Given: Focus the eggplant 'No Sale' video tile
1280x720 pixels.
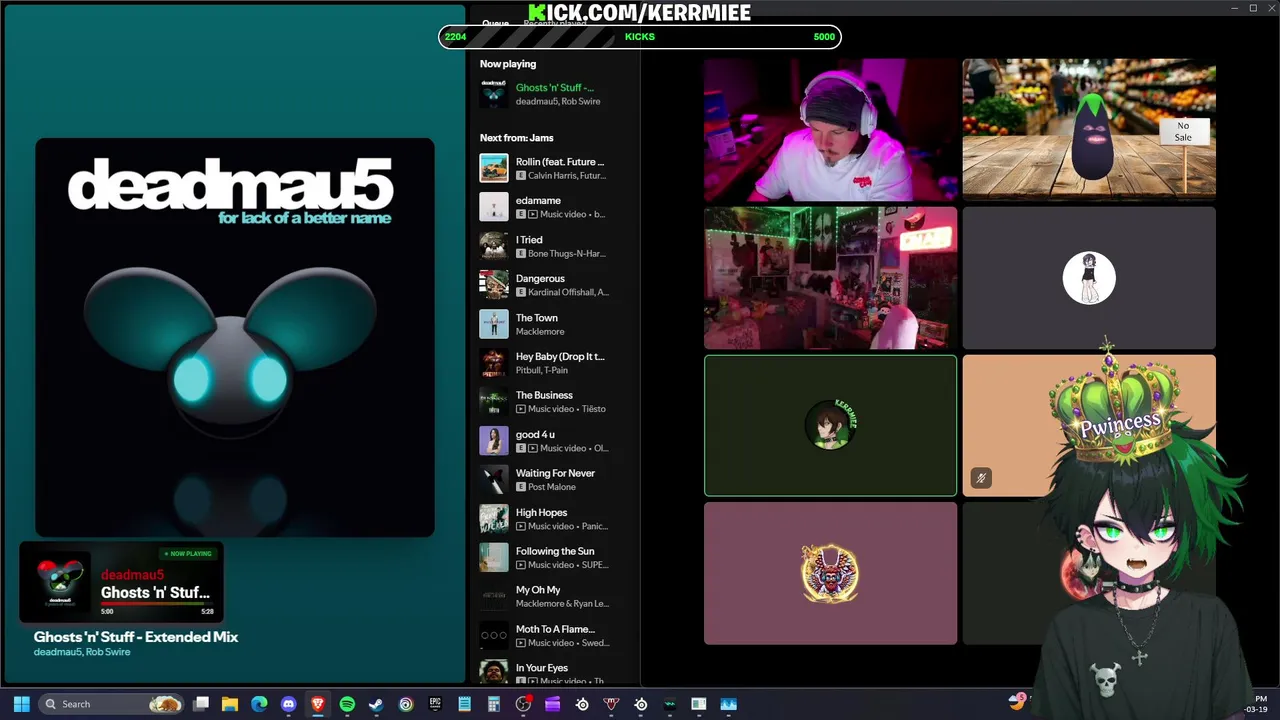Looking at the screenshot, I should [x=1089, y=129].
